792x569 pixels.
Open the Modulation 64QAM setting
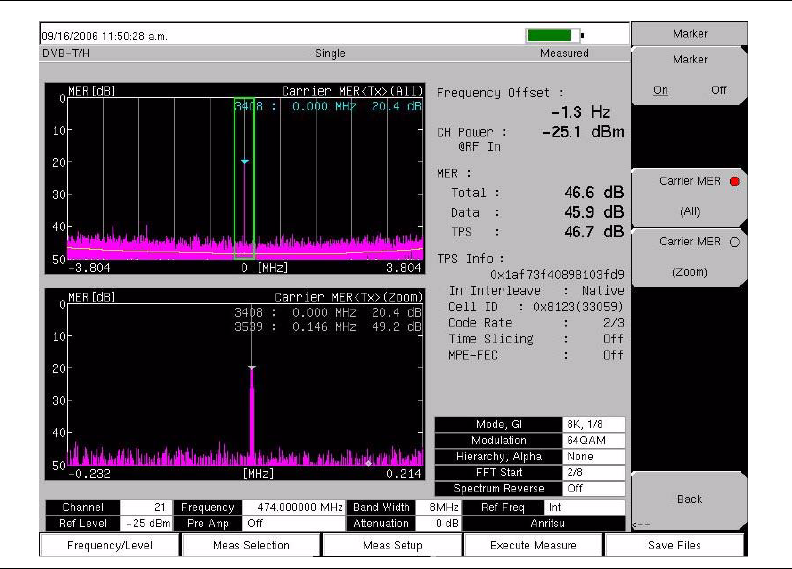pos(593,440)
